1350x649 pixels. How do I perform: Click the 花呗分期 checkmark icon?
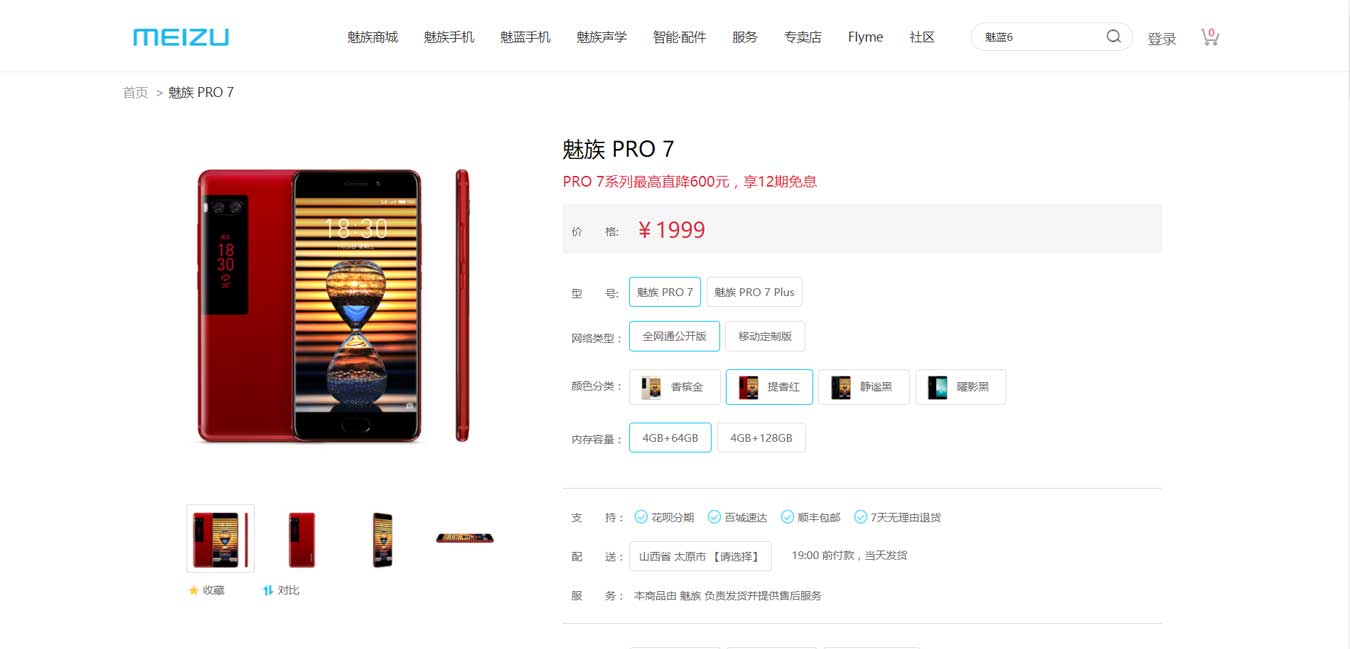641,517
